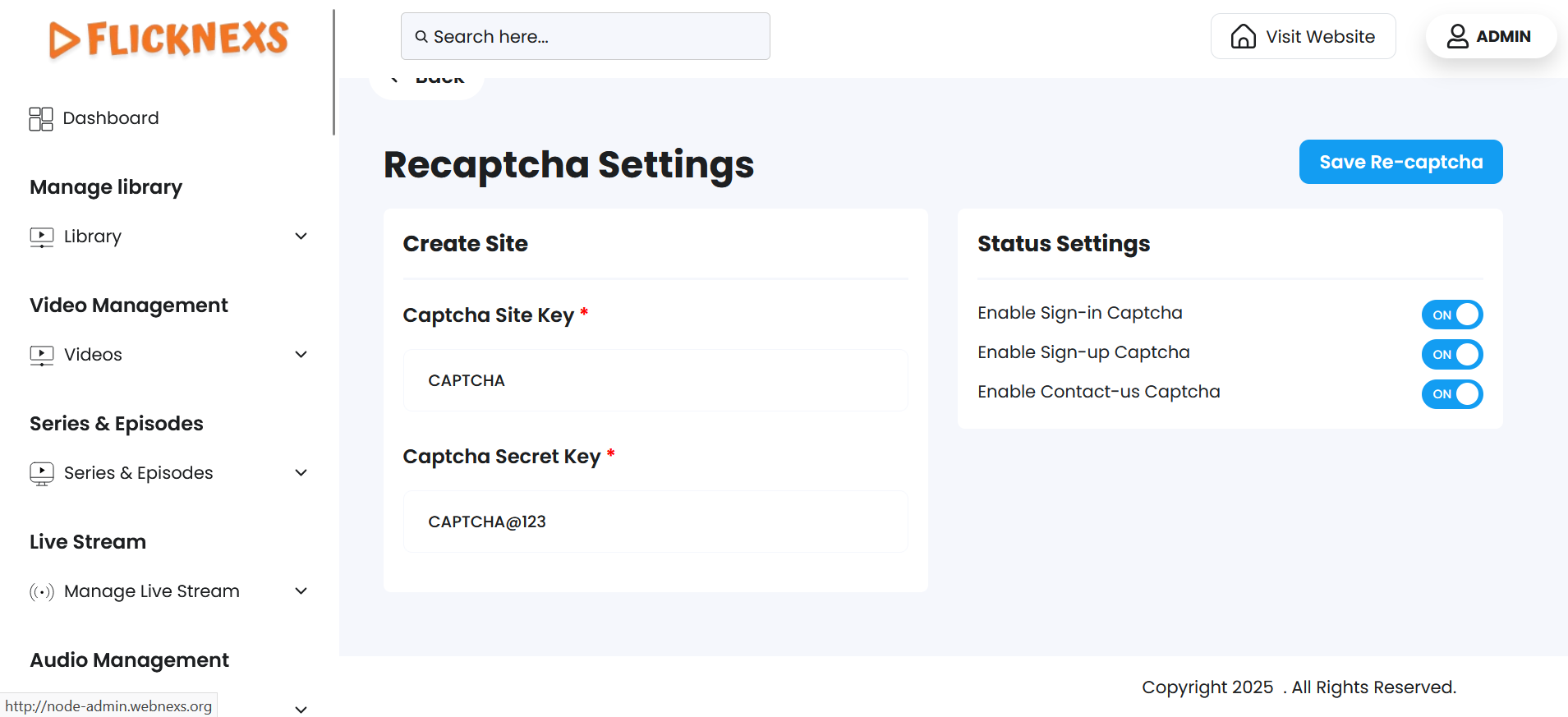Expand the Manage Live Stream chevron
This screenshot has width=1568, height=717.
click(x=301, y=591)
